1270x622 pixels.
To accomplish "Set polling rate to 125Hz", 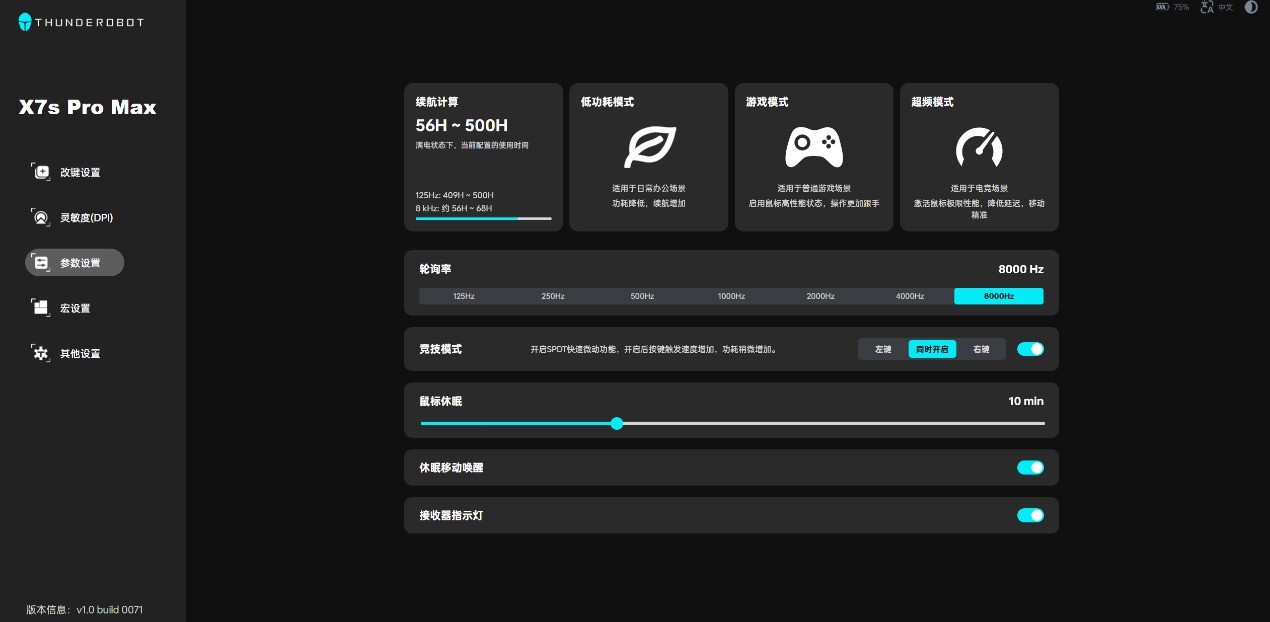I will (x=464, y=296).
